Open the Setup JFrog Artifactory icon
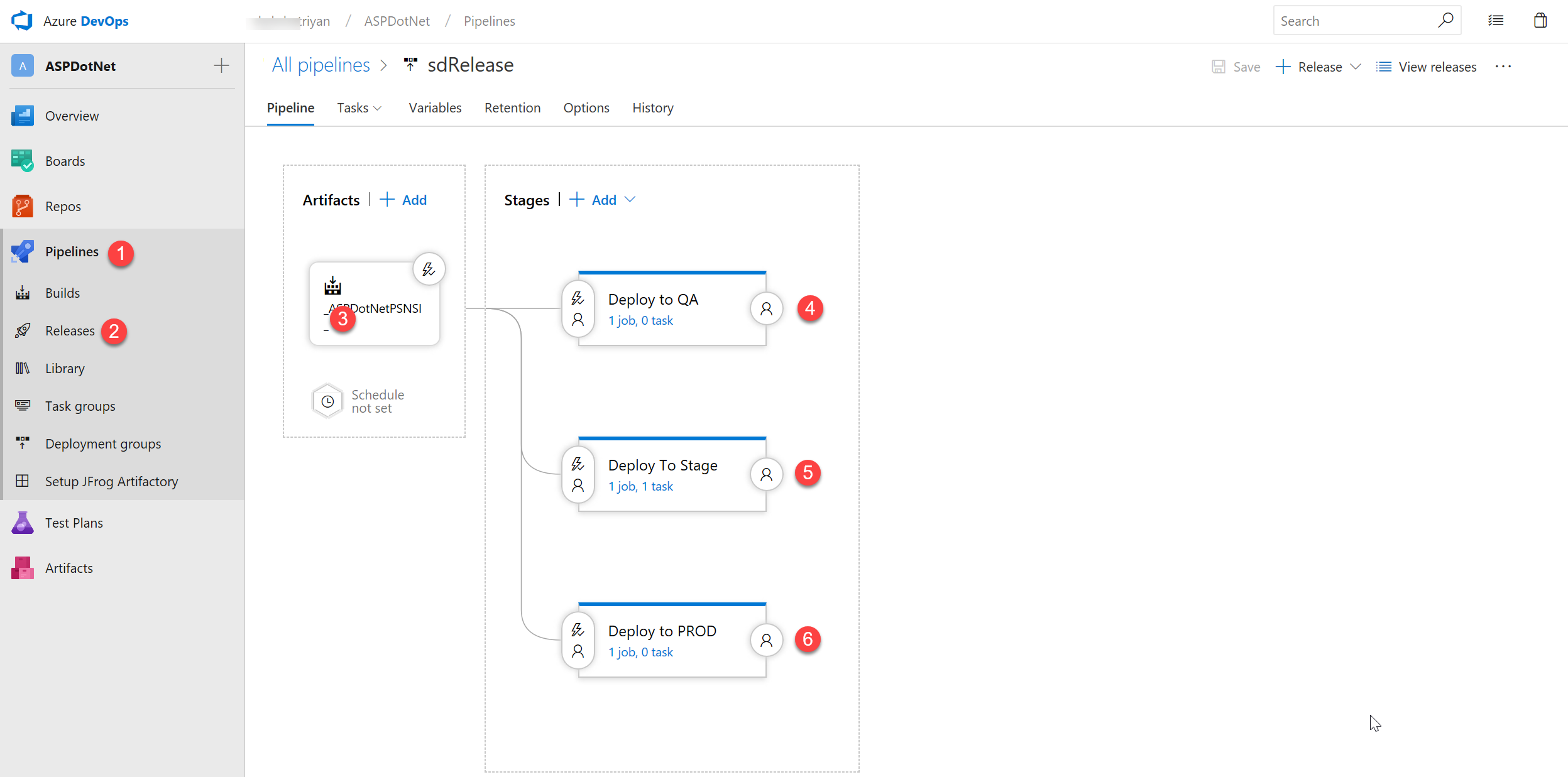The image size is (1568, 777). coord(23,481)
